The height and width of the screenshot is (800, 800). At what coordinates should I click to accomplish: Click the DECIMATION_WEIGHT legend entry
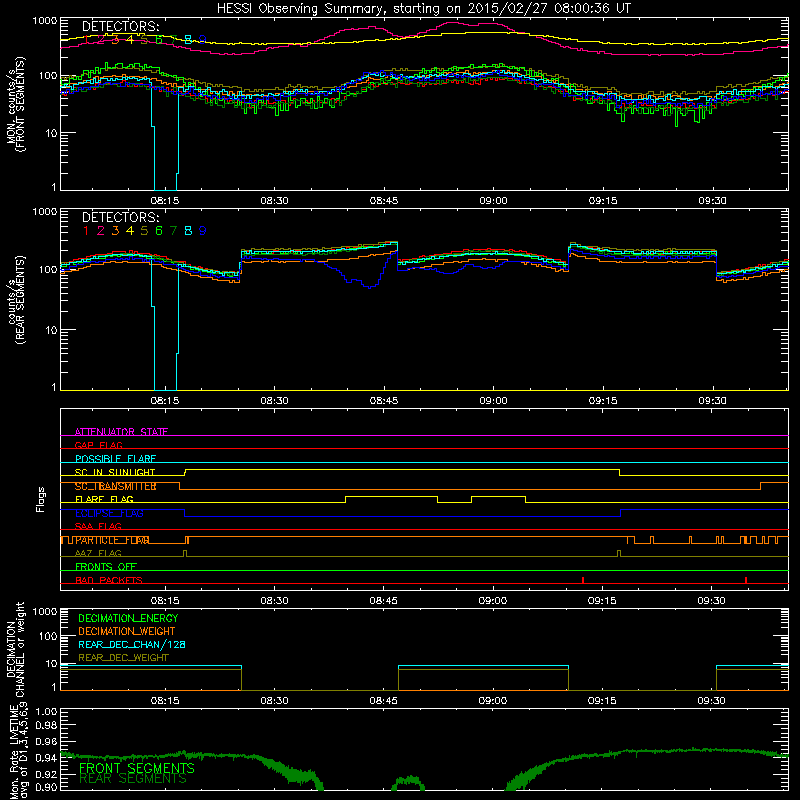coord(127,632)
